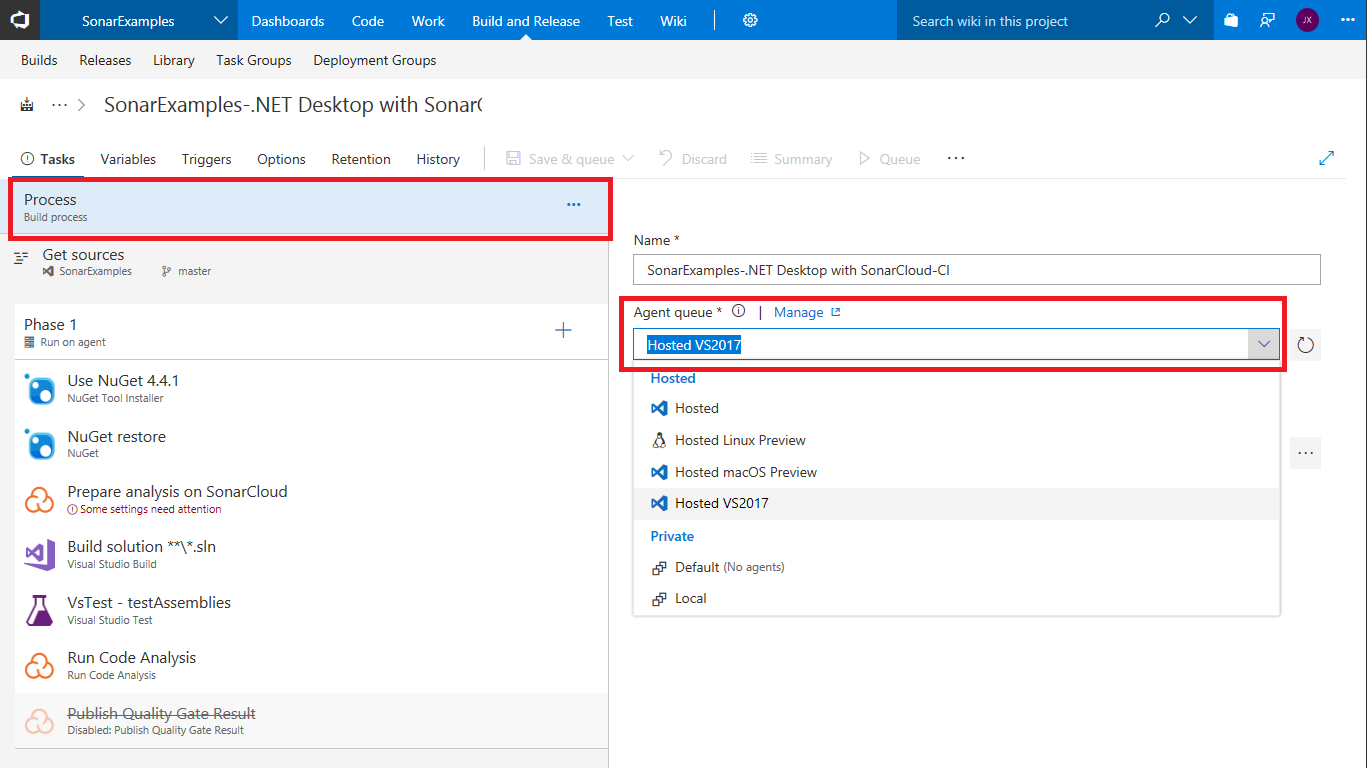The width and height of the screenshot is (1367, 768).
Task: Click the NuGet restore task icon
Action: pos(40,444)
